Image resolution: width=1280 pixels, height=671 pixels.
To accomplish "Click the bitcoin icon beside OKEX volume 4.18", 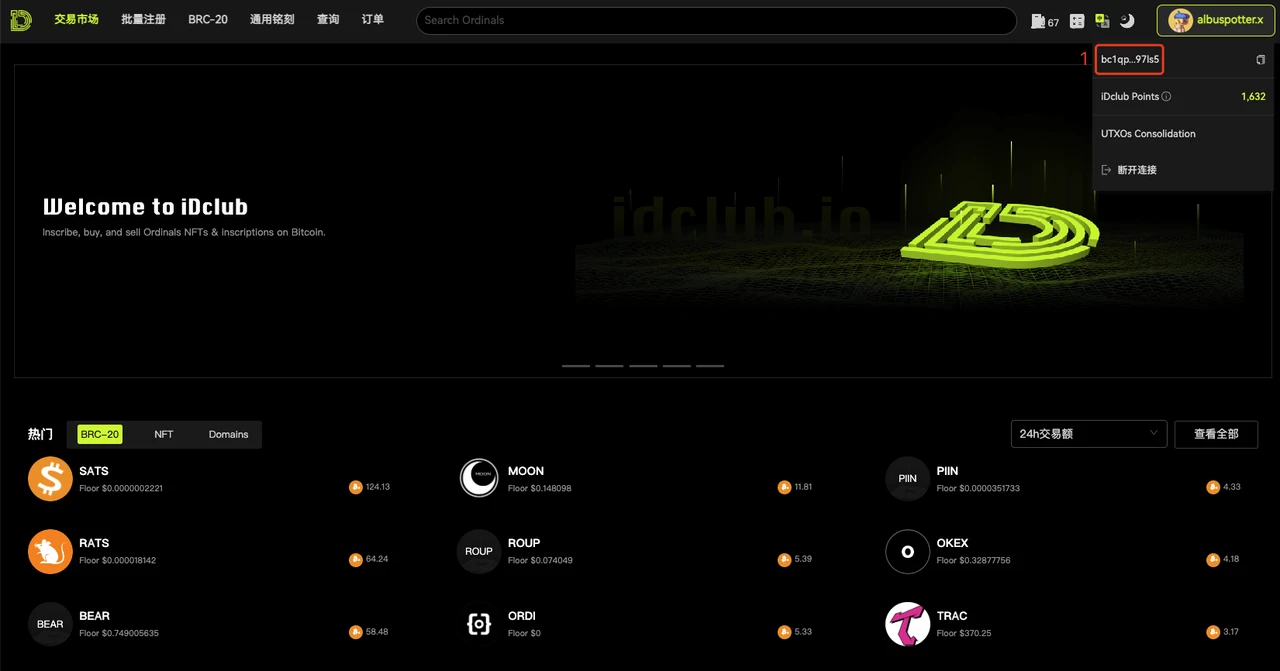I will [x=1213, y=559].
